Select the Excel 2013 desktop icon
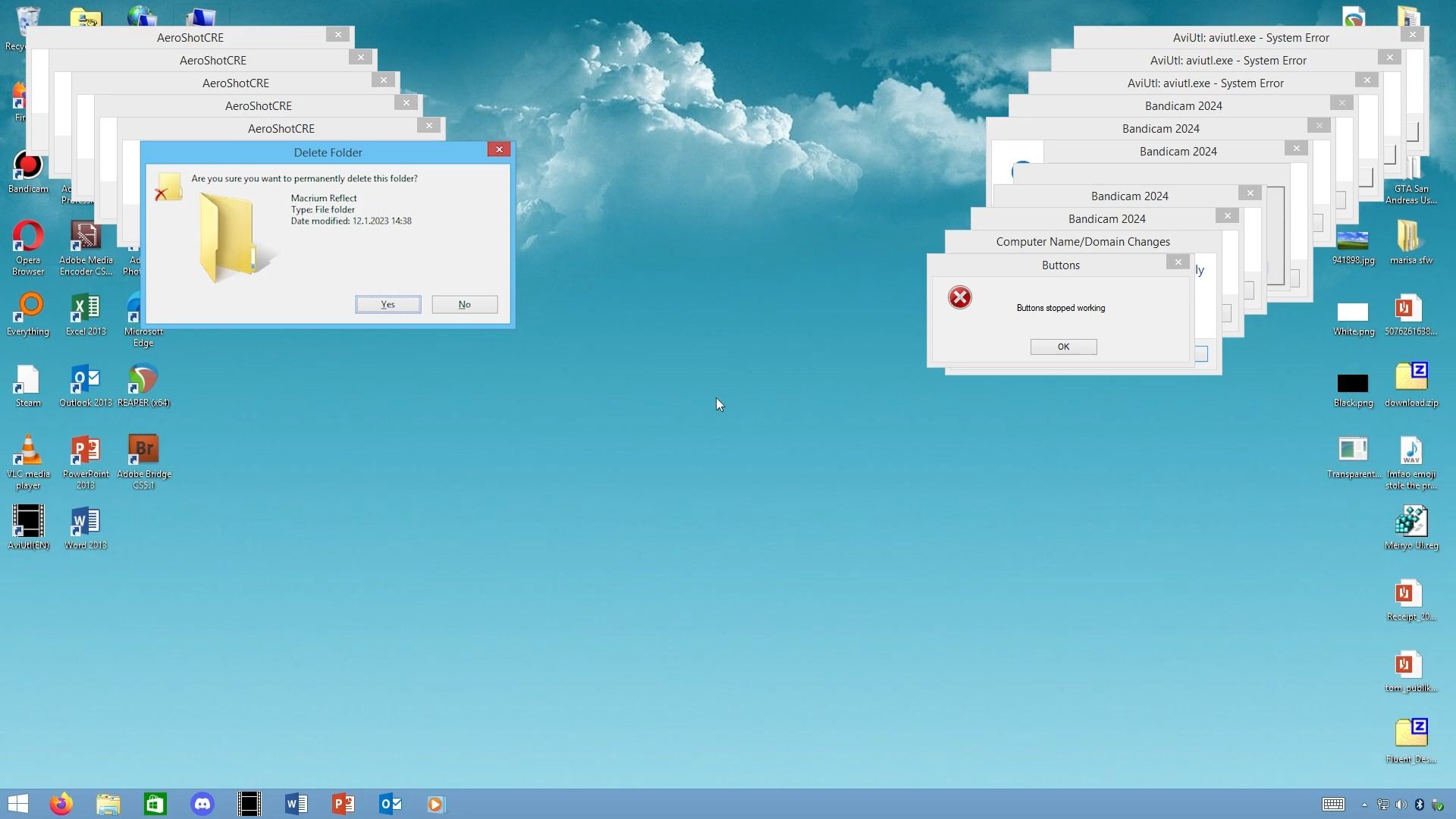Image resolution: width=1456 pixels, height=819 pixels. pos(86,314)
